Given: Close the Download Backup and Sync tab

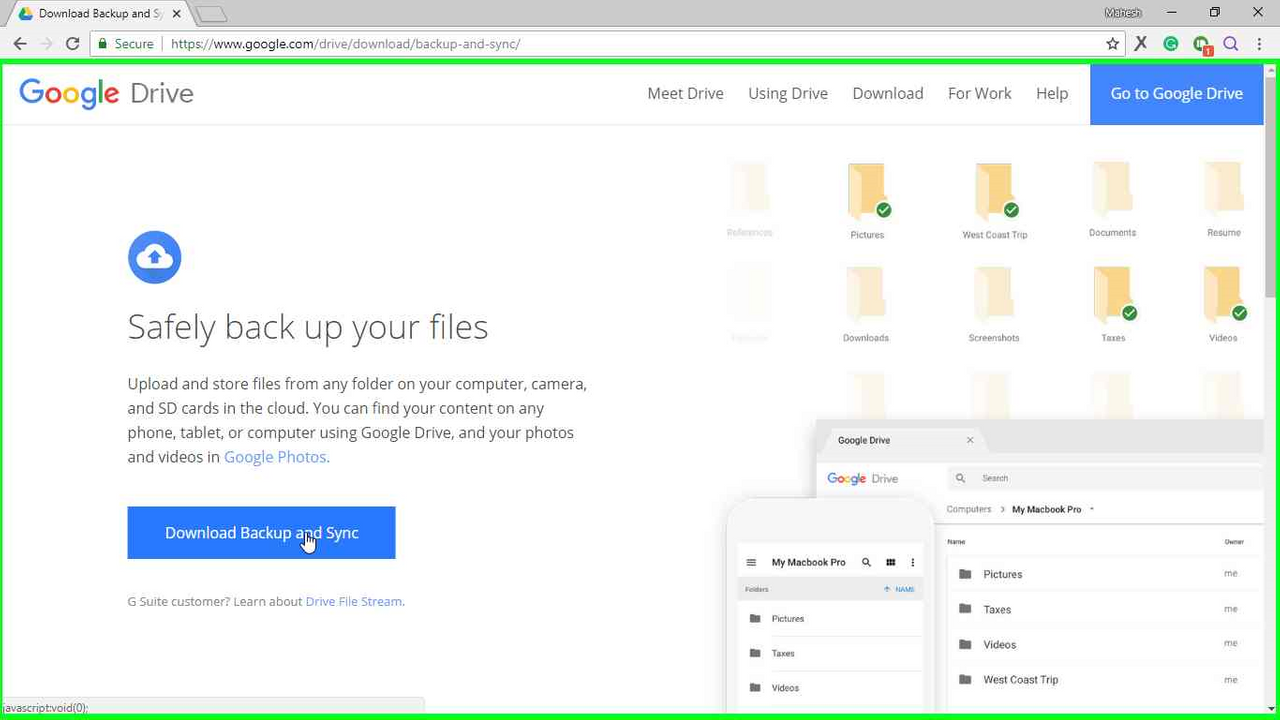Looking at the screenshot, I should tap(176, 14).
